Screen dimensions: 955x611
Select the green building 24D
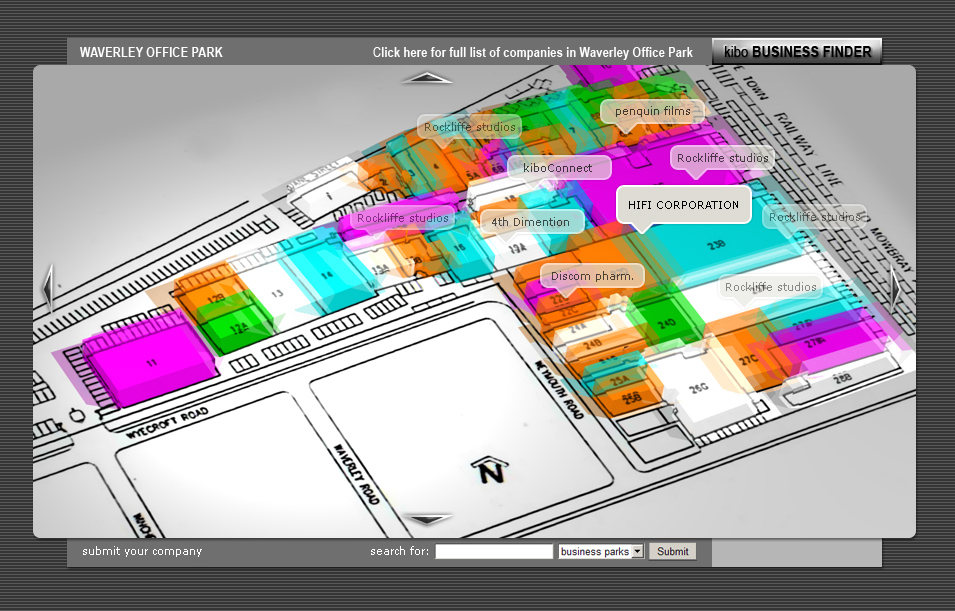point(665,323)
